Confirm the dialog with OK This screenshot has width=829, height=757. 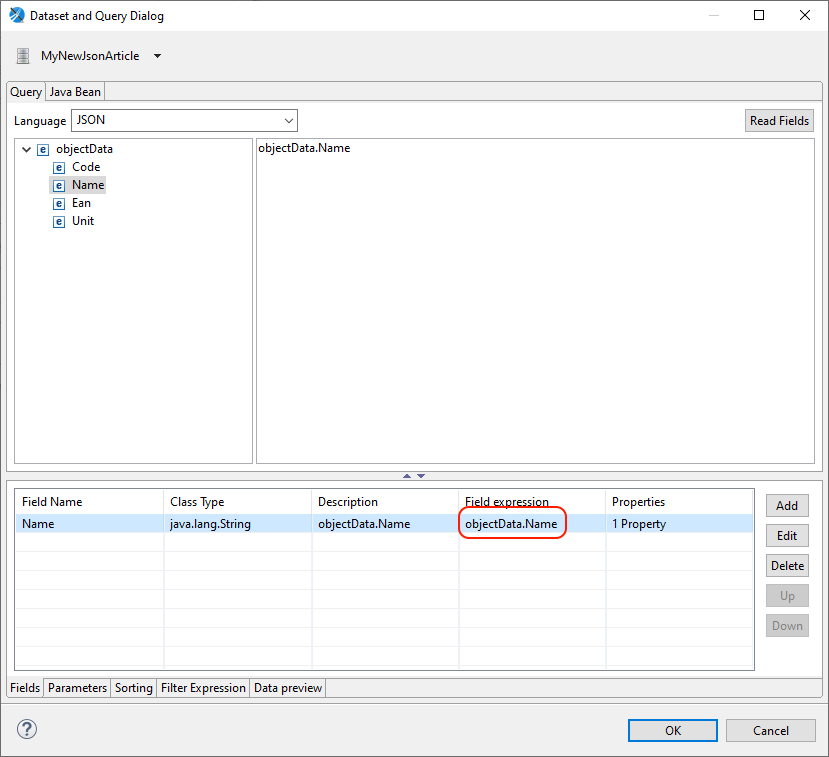coord(673,730)
